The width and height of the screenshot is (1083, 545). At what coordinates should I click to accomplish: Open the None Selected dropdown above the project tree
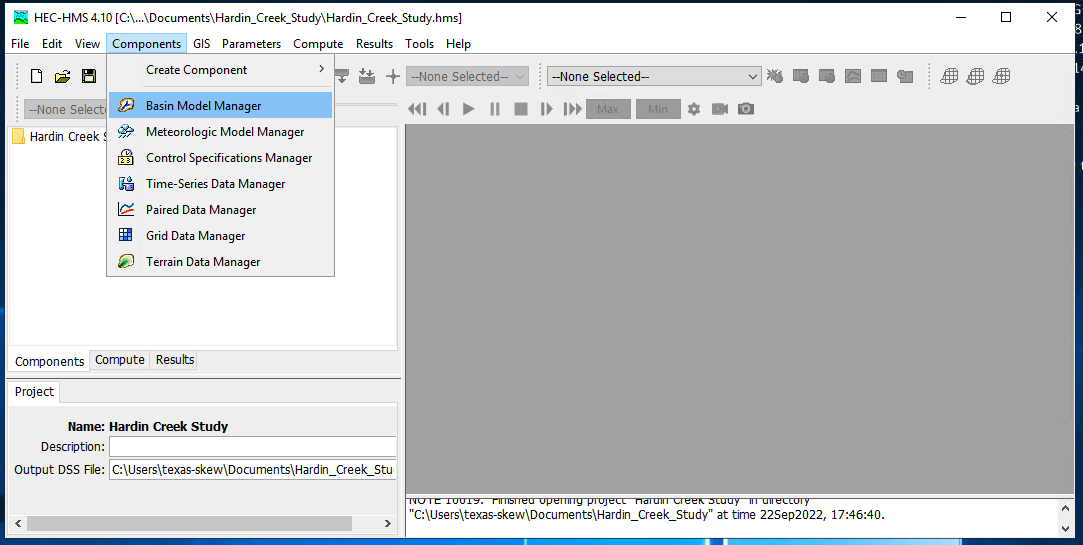coord(66,110)
